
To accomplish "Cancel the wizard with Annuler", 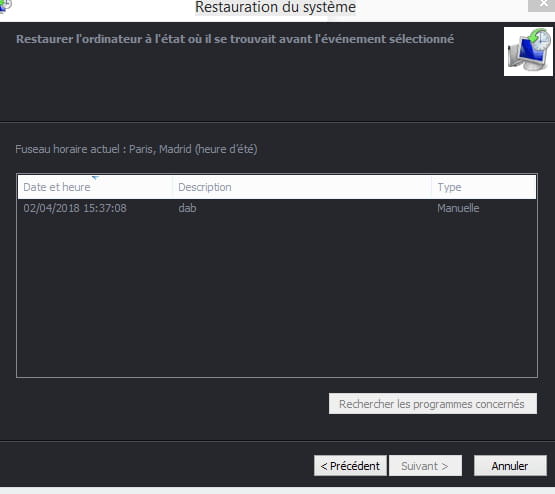I will (x=510, y=466).
